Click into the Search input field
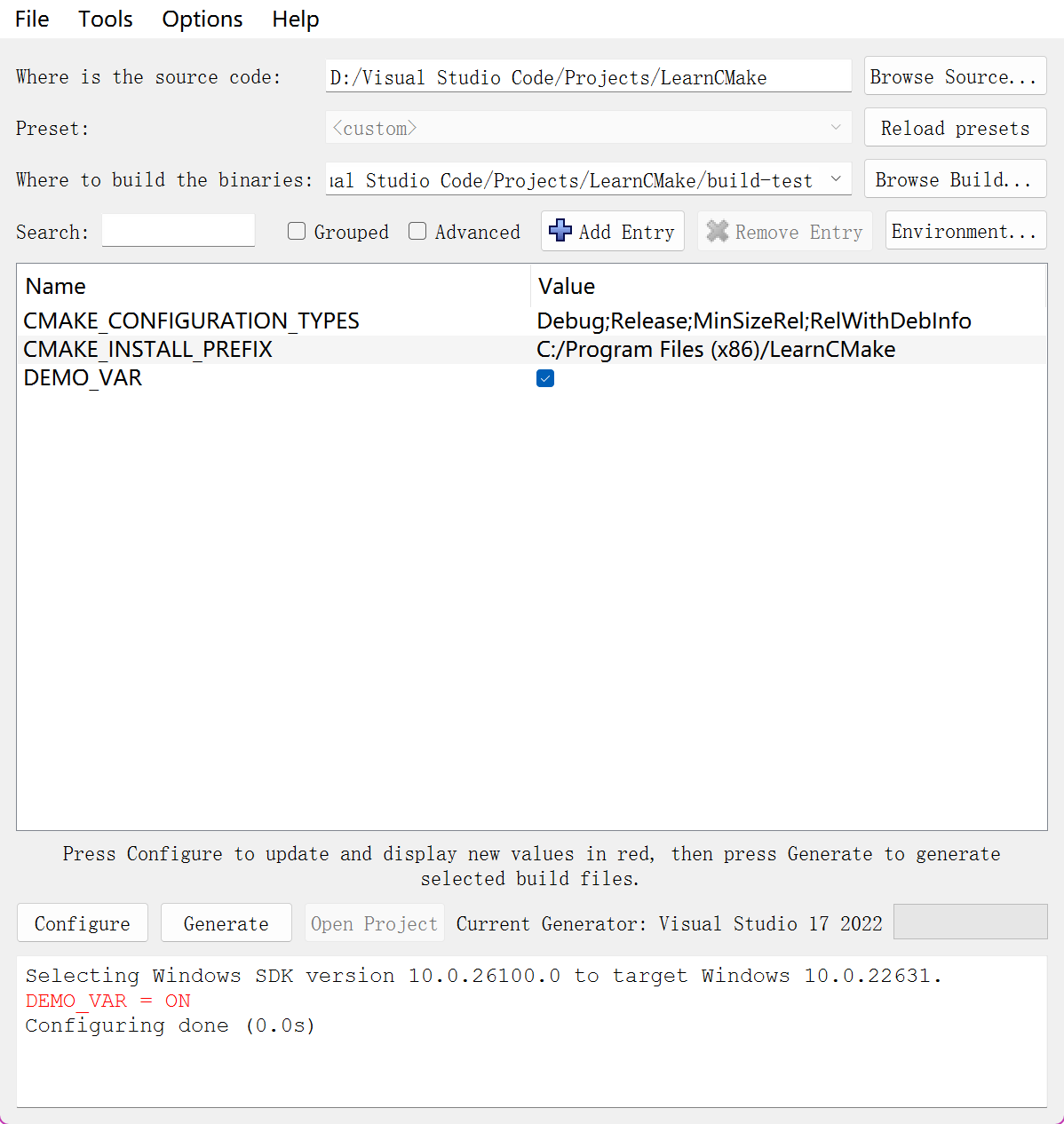 tap(179, 231)
